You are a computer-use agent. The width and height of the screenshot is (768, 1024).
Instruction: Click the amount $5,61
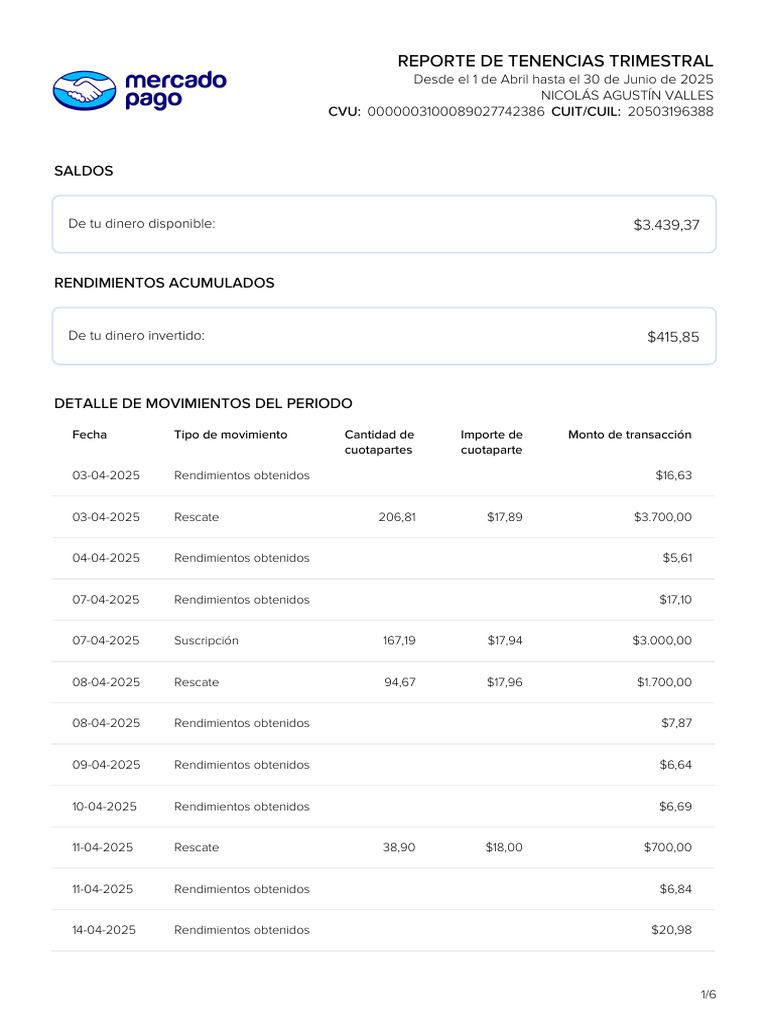[677, 558]
